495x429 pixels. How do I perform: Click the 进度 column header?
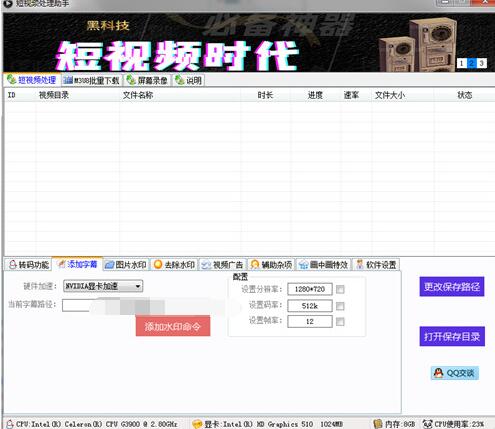pos(315,95)
